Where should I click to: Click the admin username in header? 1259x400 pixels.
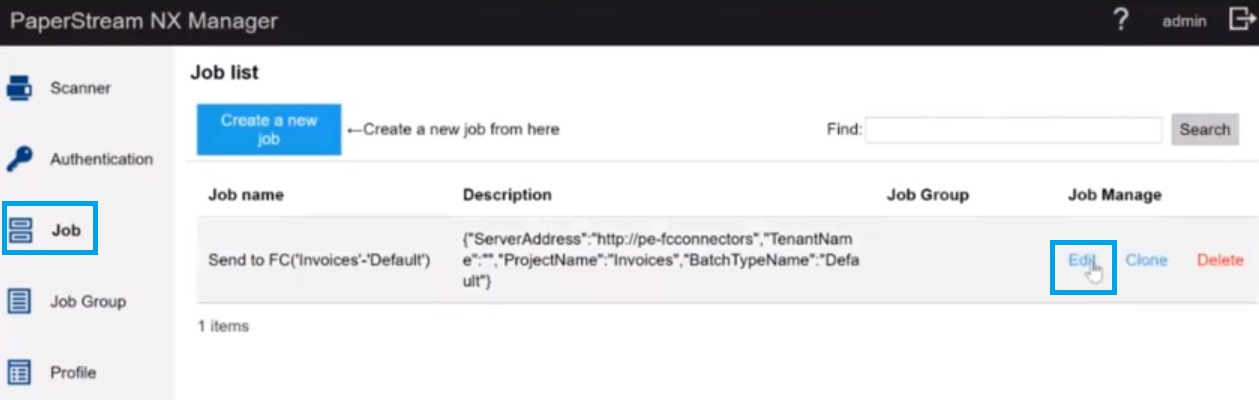pos(1184,22)
